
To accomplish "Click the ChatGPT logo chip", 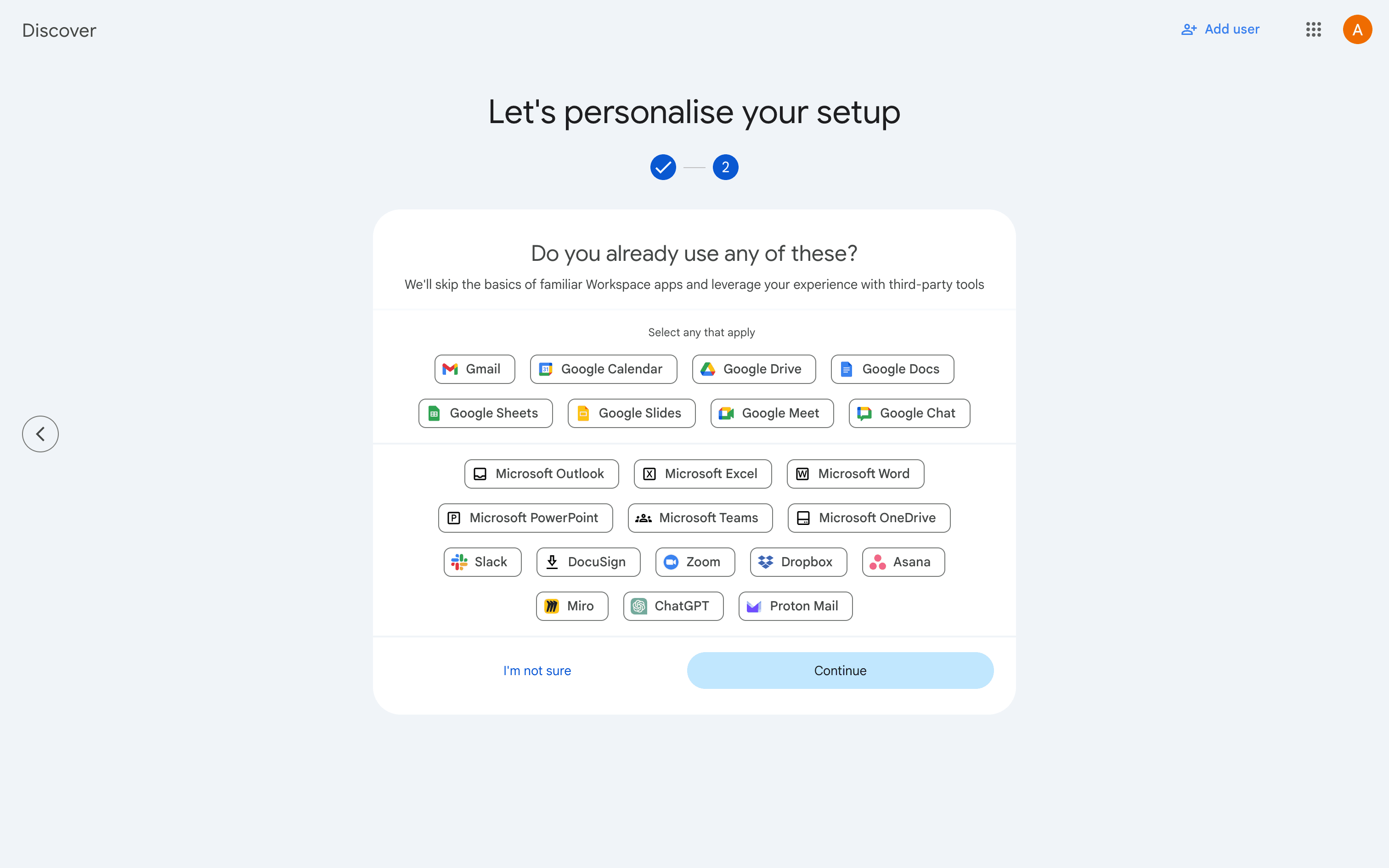I will [673, 606].
